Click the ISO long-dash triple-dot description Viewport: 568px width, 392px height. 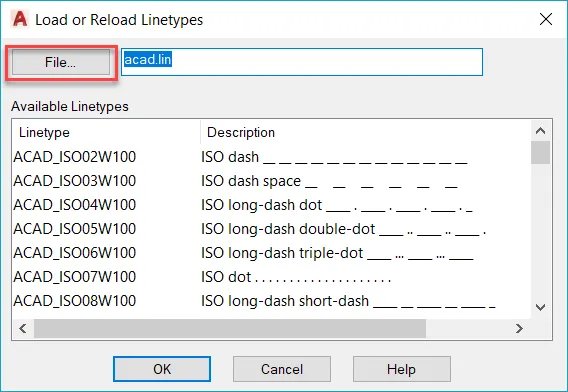[x=337, y=253]
